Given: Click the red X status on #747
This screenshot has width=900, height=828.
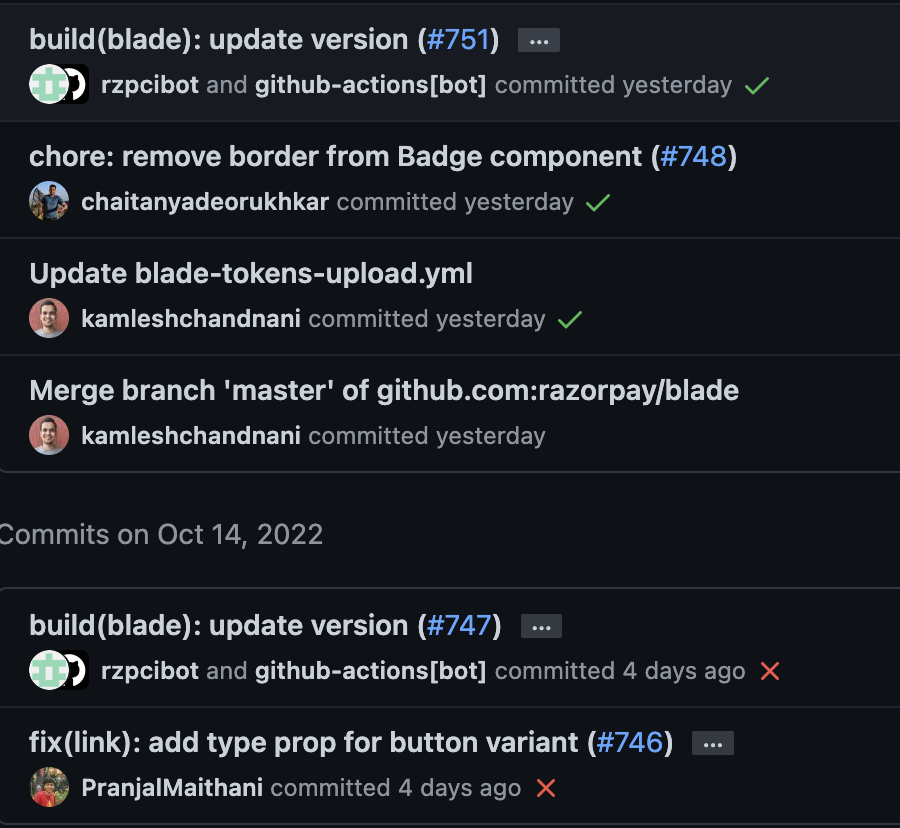Looking at the screenshot, I should coord(769,671).
